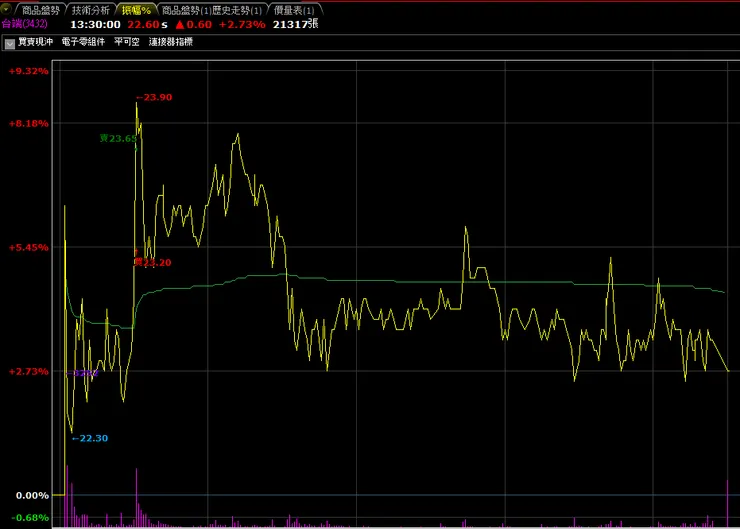Click the +8.18% axis label
Image resolution: width=740 pixels, height=529 pixels.
(29, 124)
